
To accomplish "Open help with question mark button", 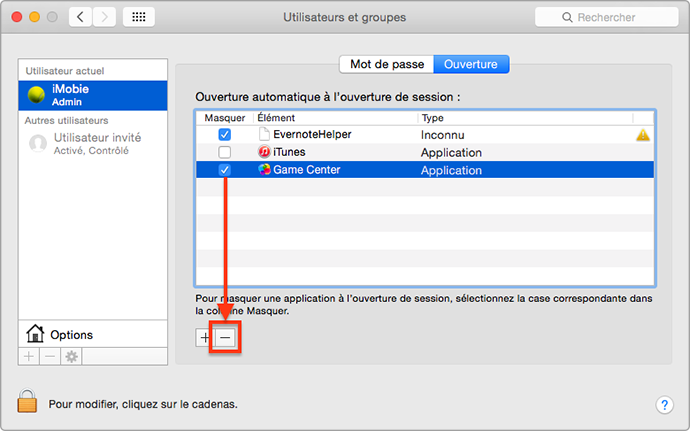I will coord(664,404).
